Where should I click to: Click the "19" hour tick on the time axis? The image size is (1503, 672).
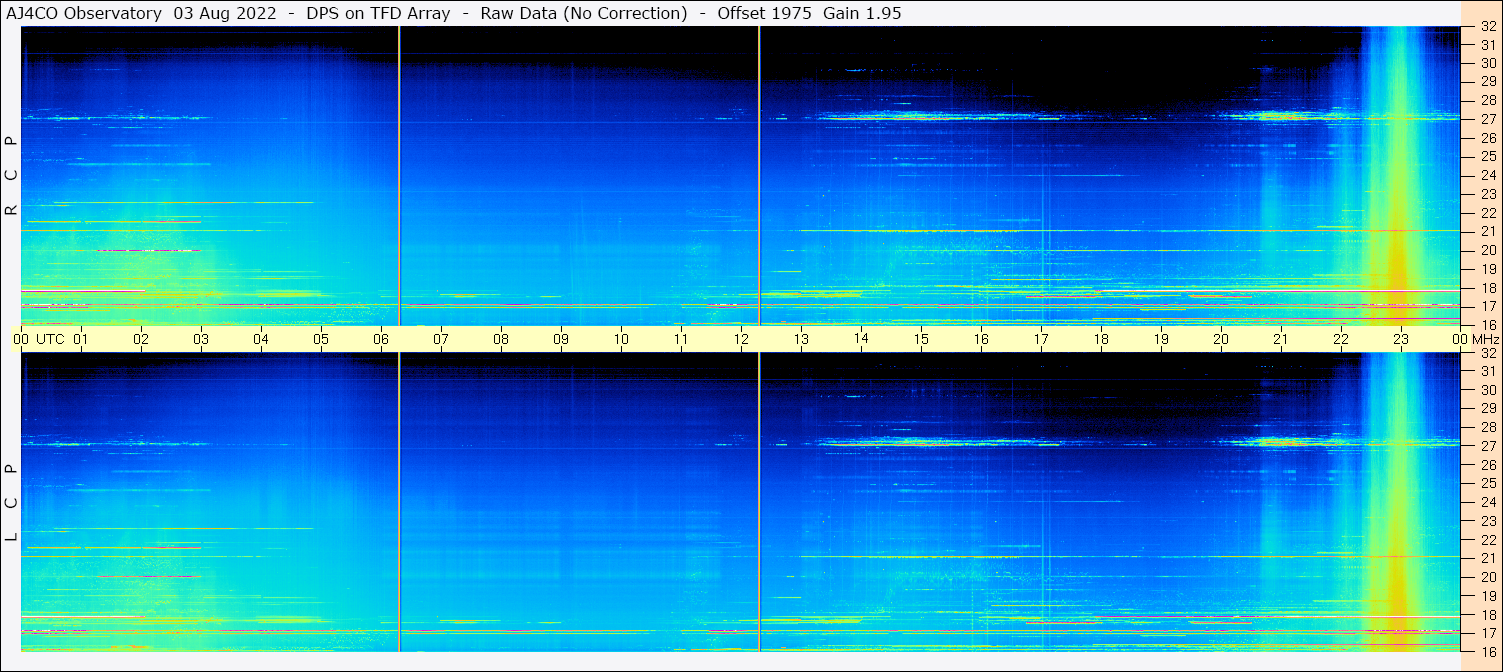click(x=1161, y=339)
